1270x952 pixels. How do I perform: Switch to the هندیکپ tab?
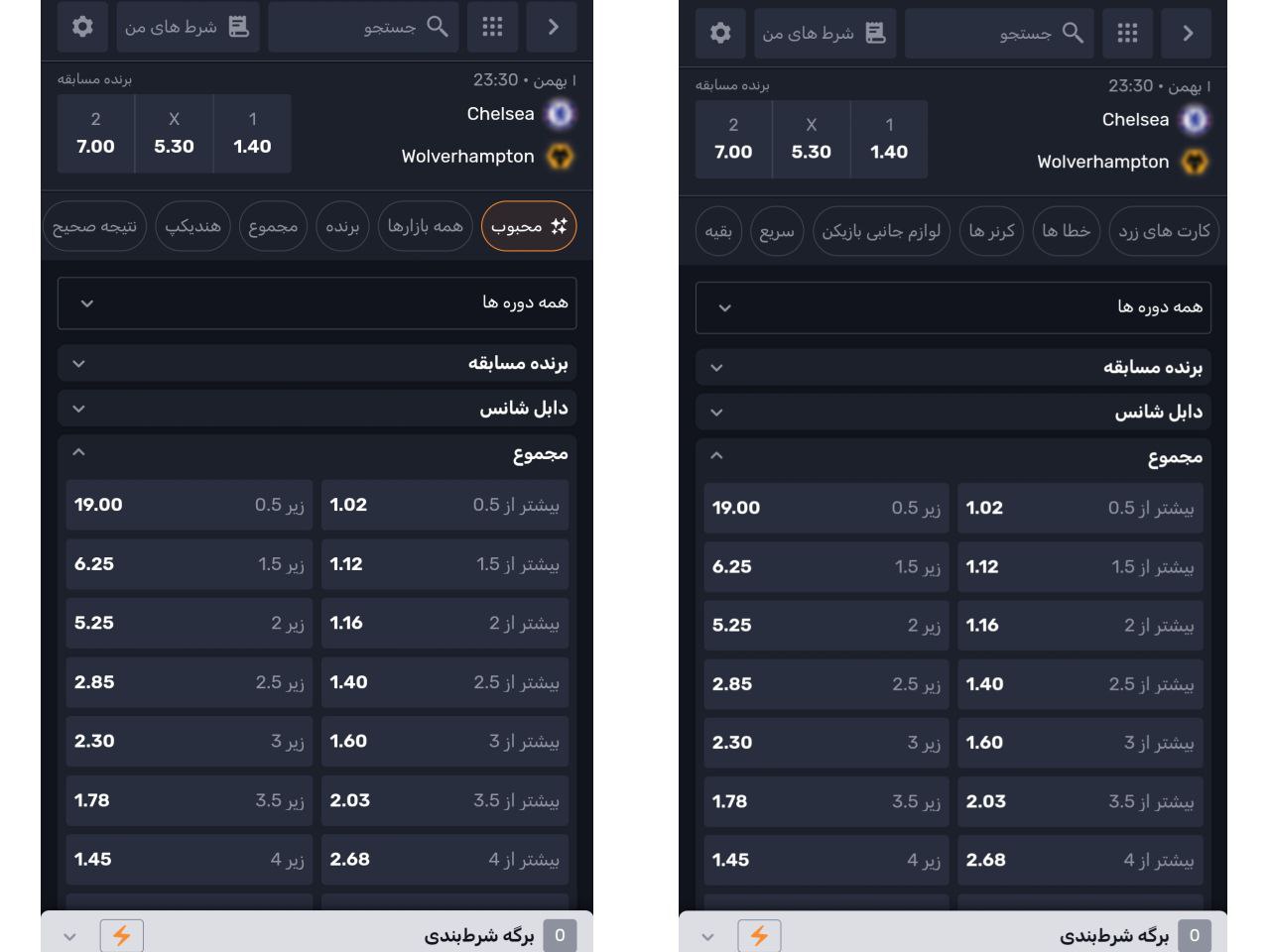[x=192, y=226]
